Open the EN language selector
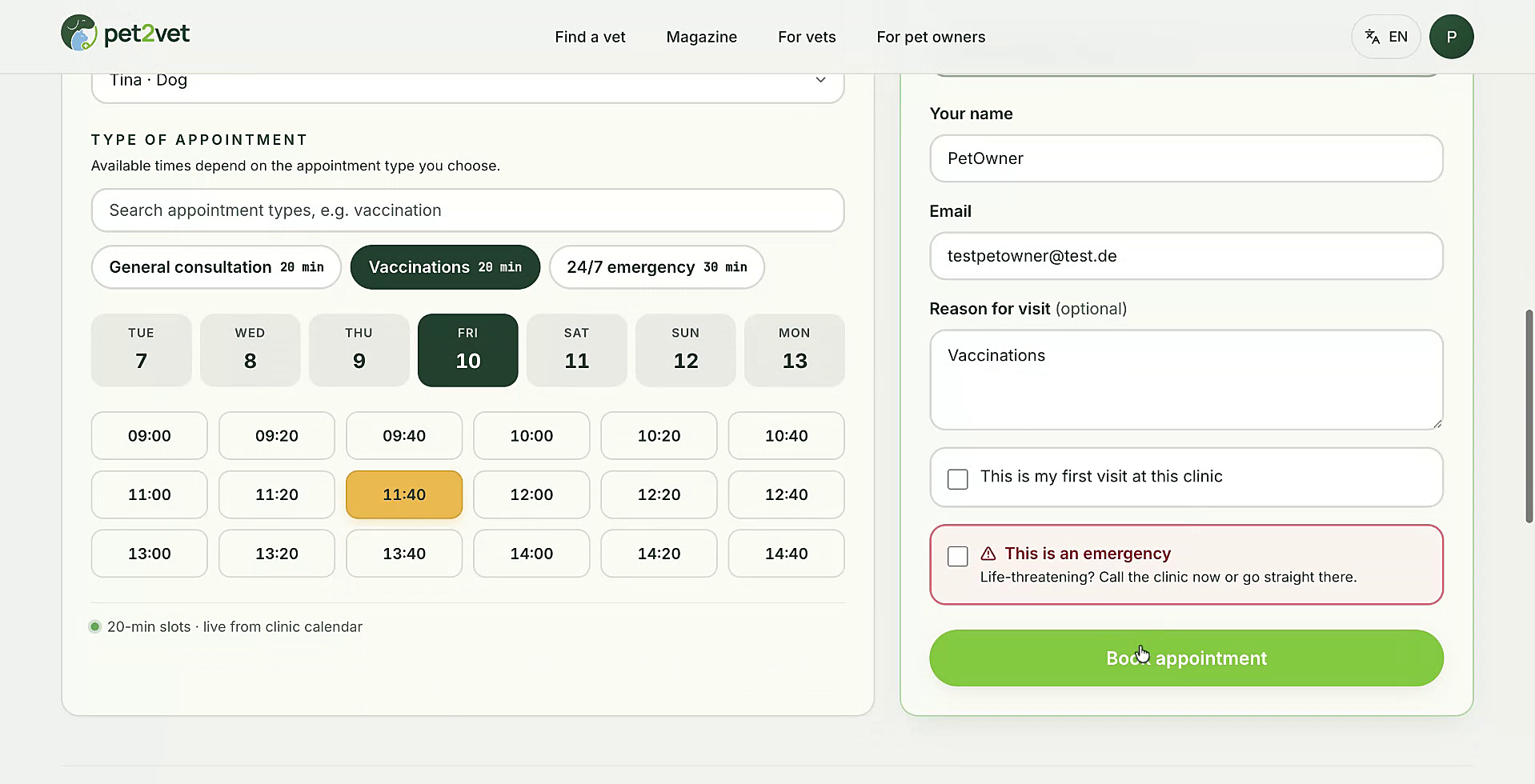The height and width of the screenshot is (784, 1535). (1386, 37)
